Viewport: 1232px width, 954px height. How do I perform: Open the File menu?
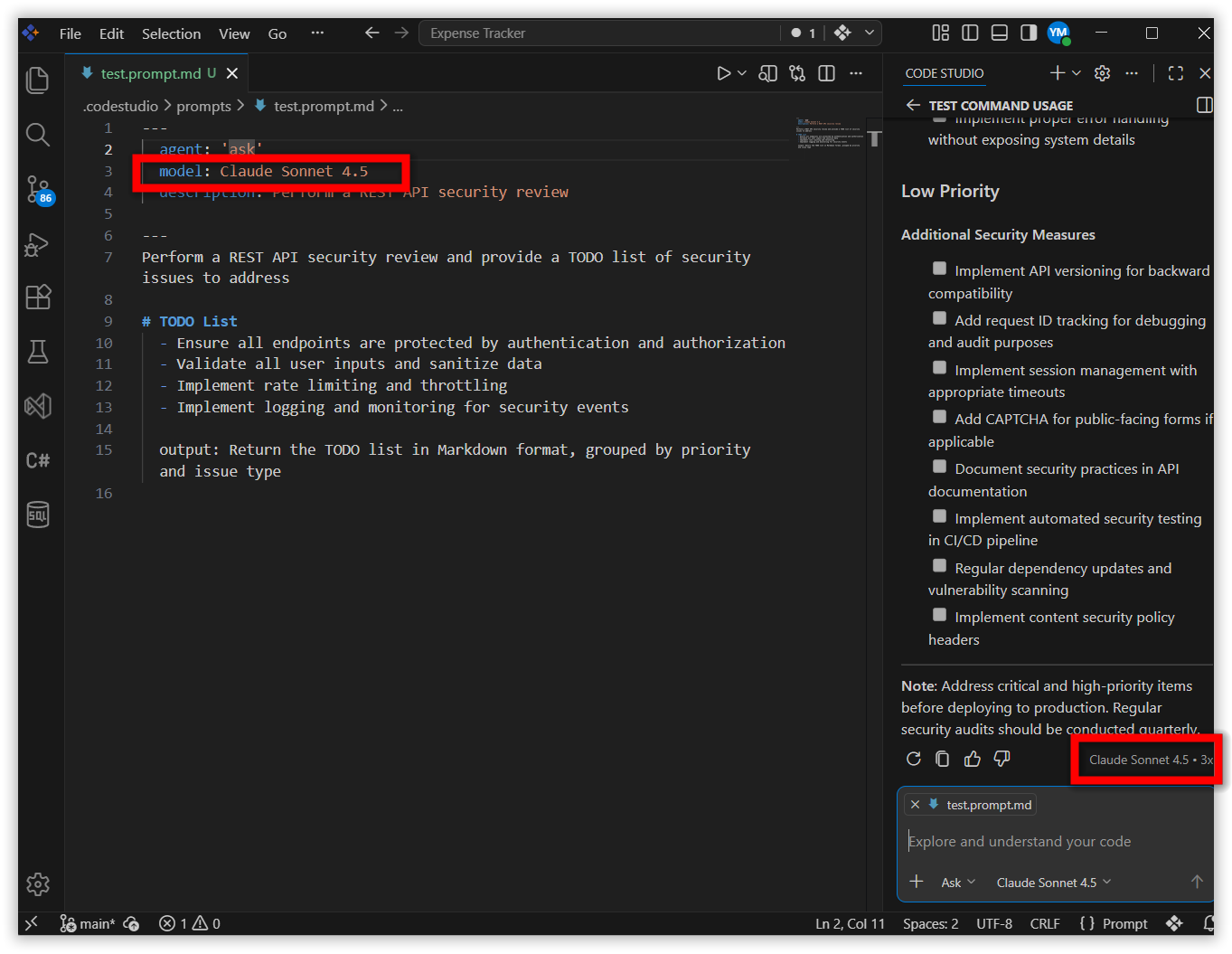pyautogui.click(x=71, y=33)
